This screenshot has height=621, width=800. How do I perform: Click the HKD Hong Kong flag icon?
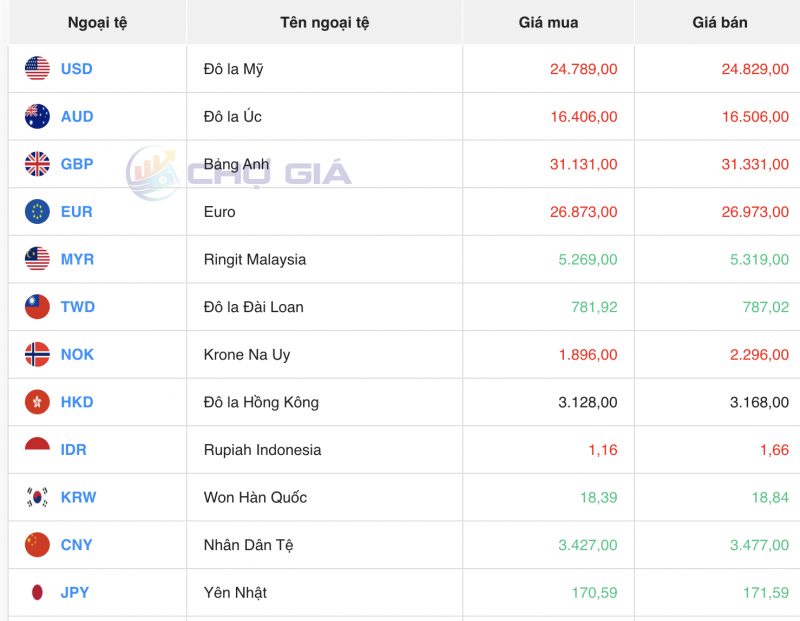38,402
